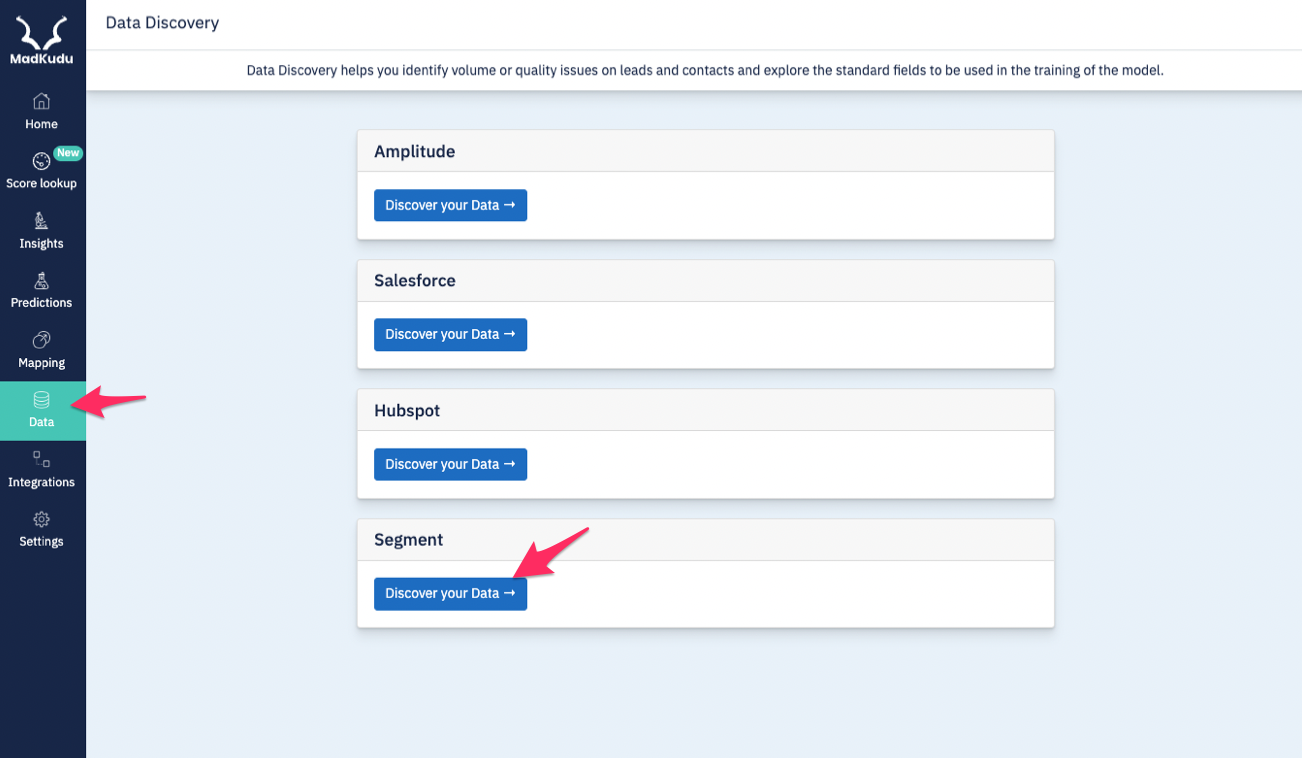Select Settings label in sidebar
The width and height of the screenshot is (1302, 758).
pyautogui.click(x=41, y=541)
